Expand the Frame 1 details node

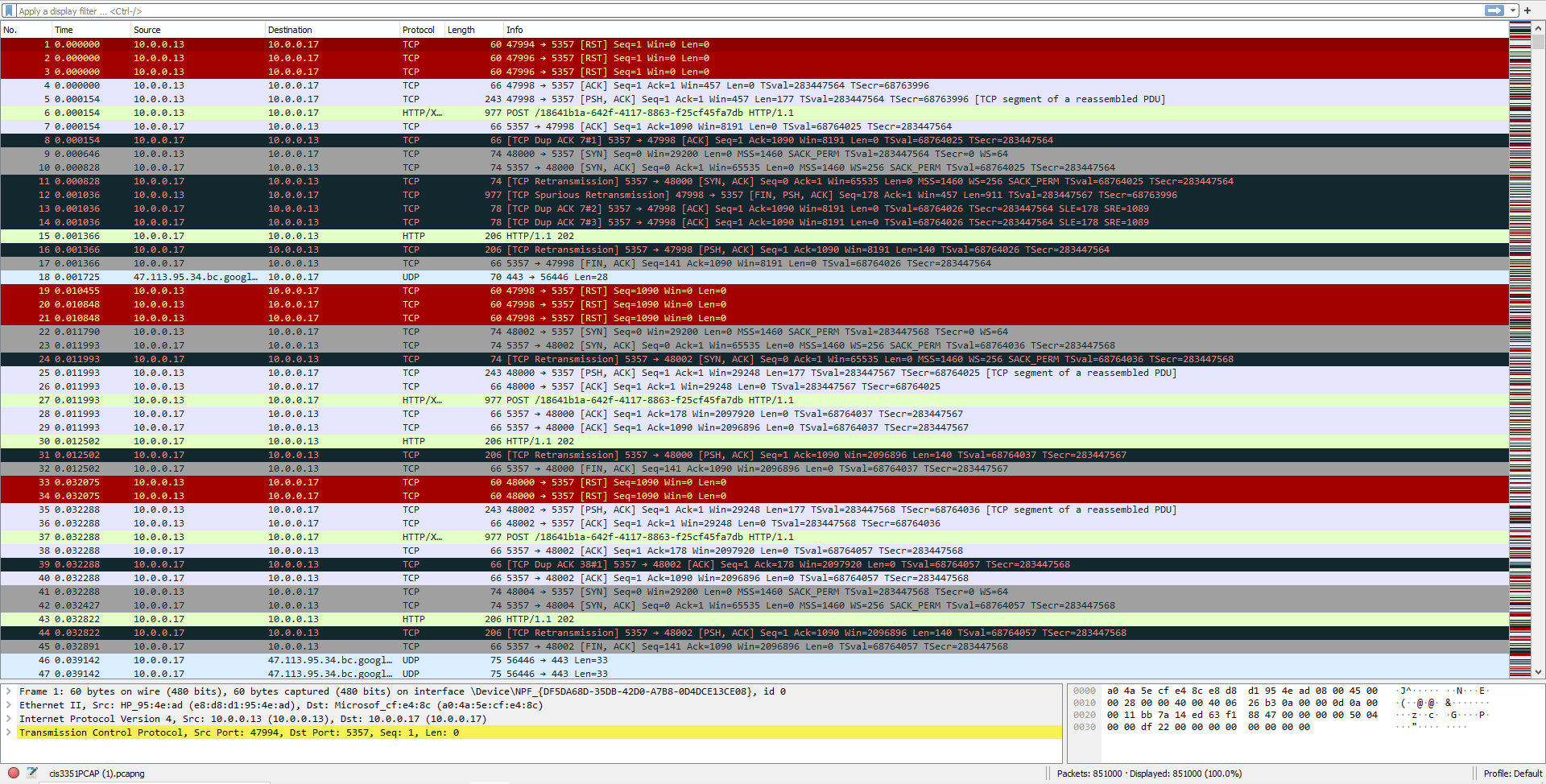(8, 691)
